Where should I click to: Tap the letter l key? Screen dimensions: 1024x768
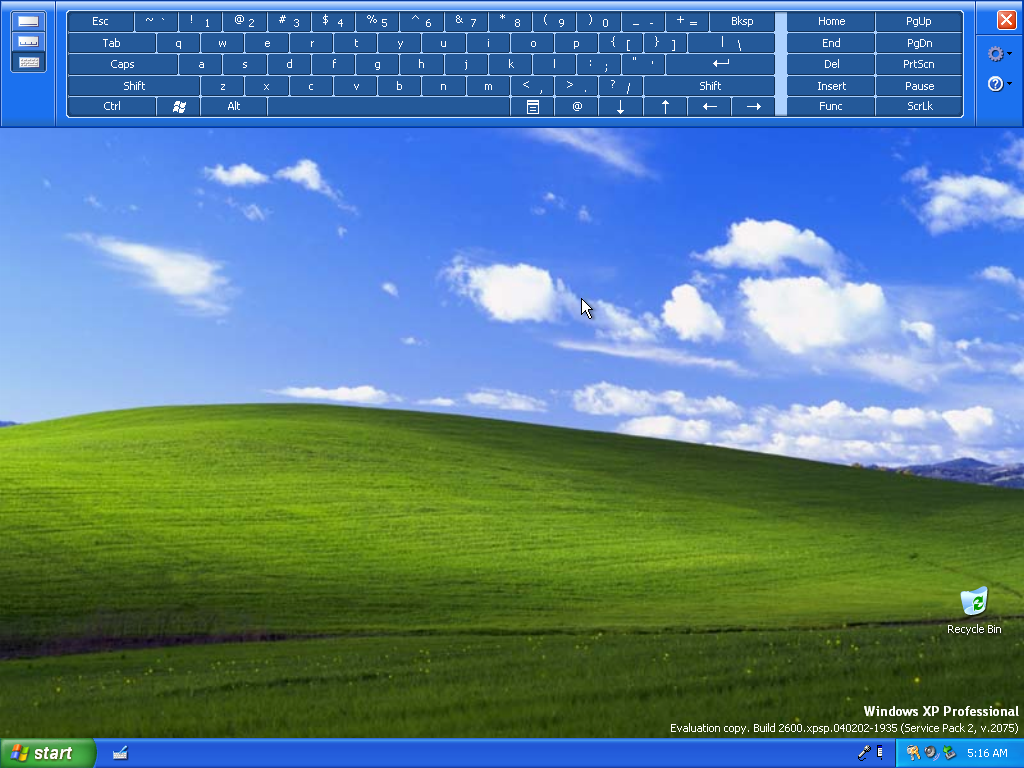coord(554,64)
